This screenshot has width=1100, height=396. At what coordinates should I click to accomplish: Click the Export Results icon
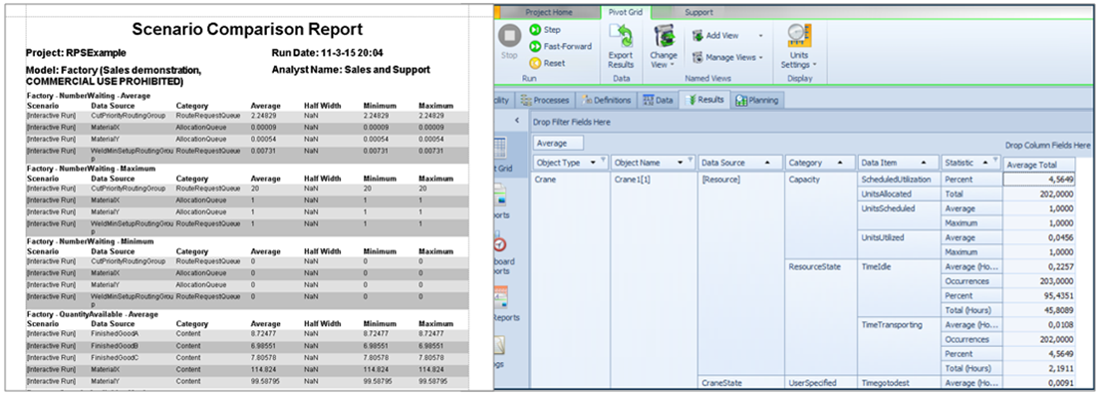click(620, 36)
